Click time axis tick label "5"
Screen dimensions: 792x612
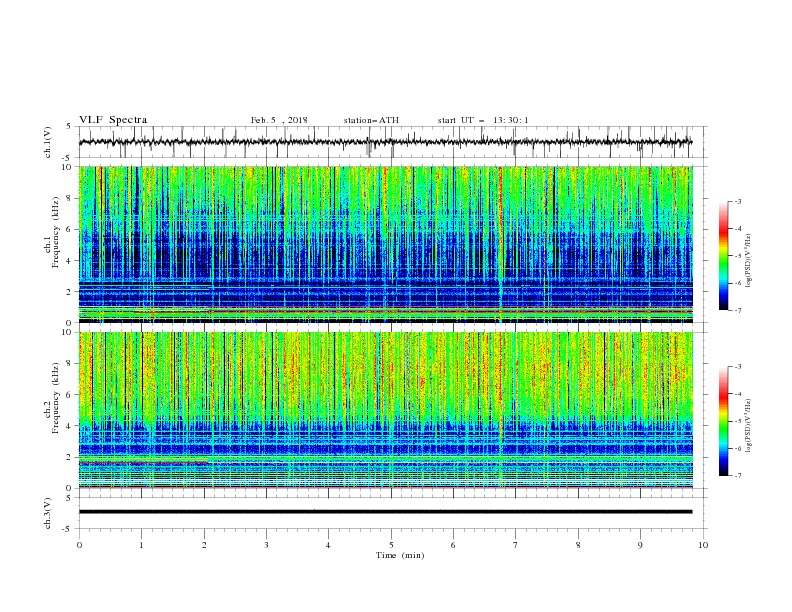pyautogui.click(x=391, y=545)
